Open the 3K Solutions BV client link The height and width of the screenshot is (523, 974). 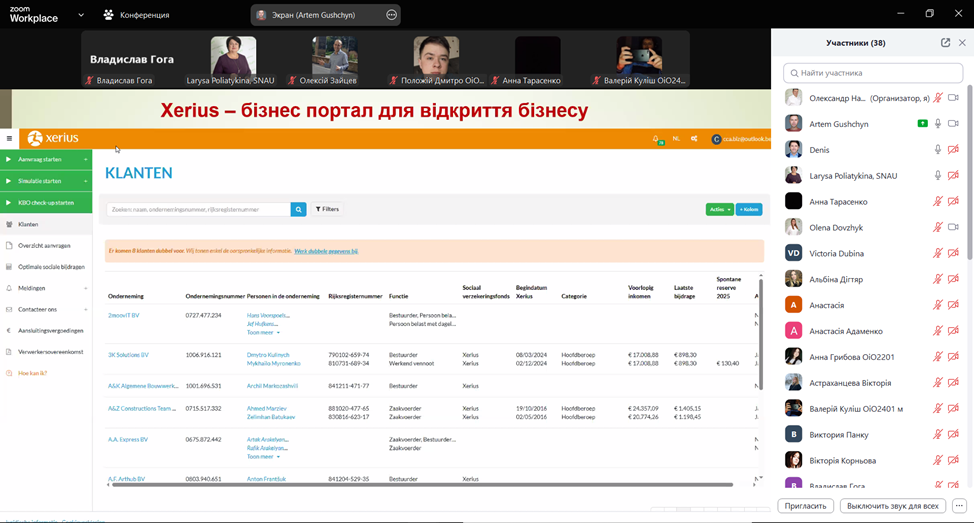129,355
